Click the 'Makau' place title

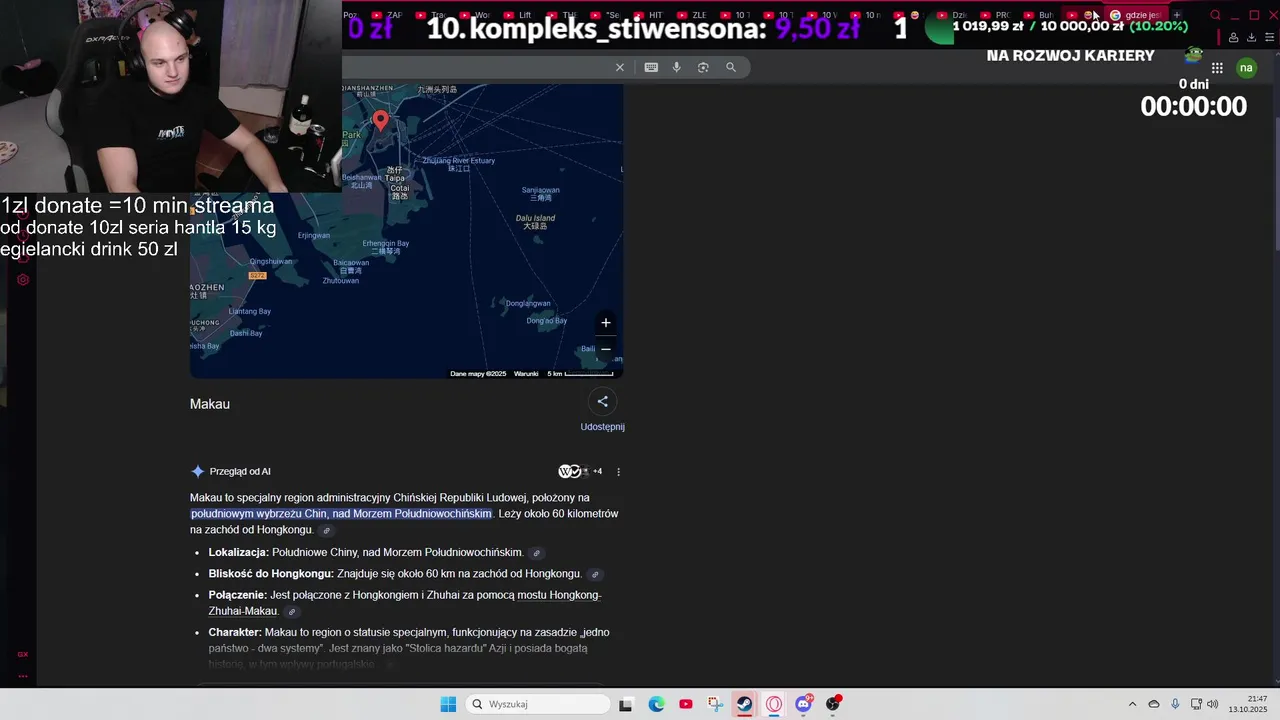tap(210, 404)
